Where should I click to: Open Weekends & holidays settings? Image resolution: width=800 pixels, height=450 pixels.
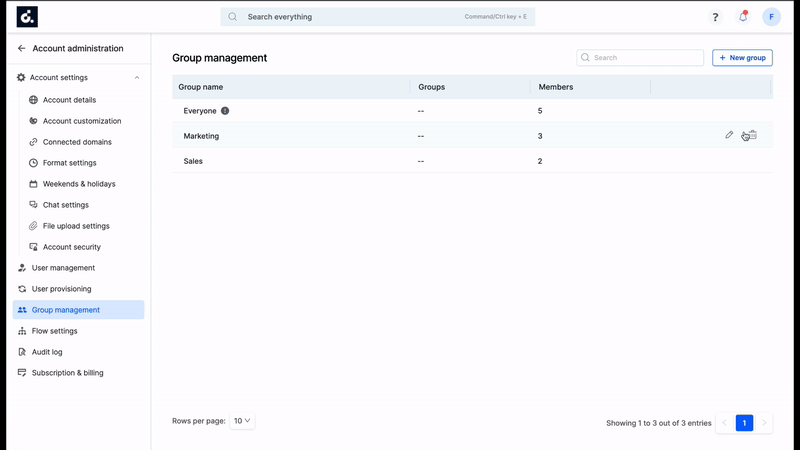tap(79, 184)
